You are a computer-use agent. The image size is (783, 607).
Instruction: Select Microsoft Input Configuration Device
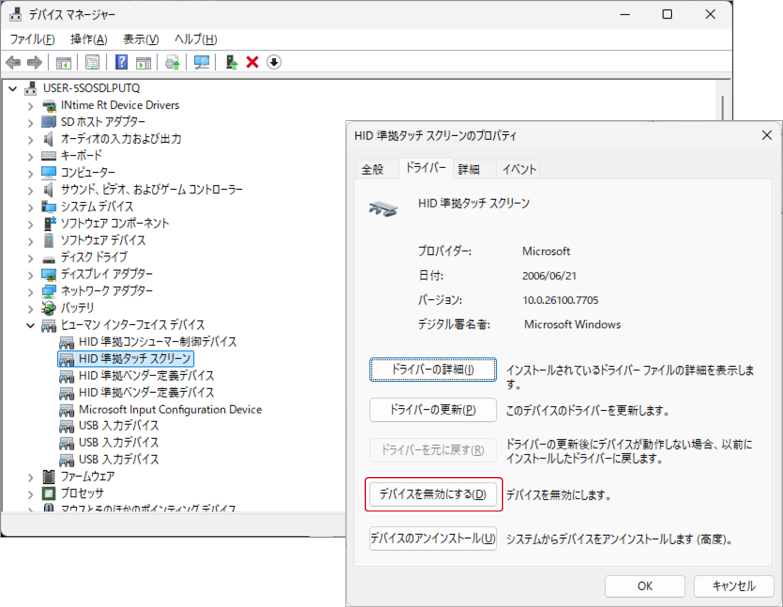170,410
